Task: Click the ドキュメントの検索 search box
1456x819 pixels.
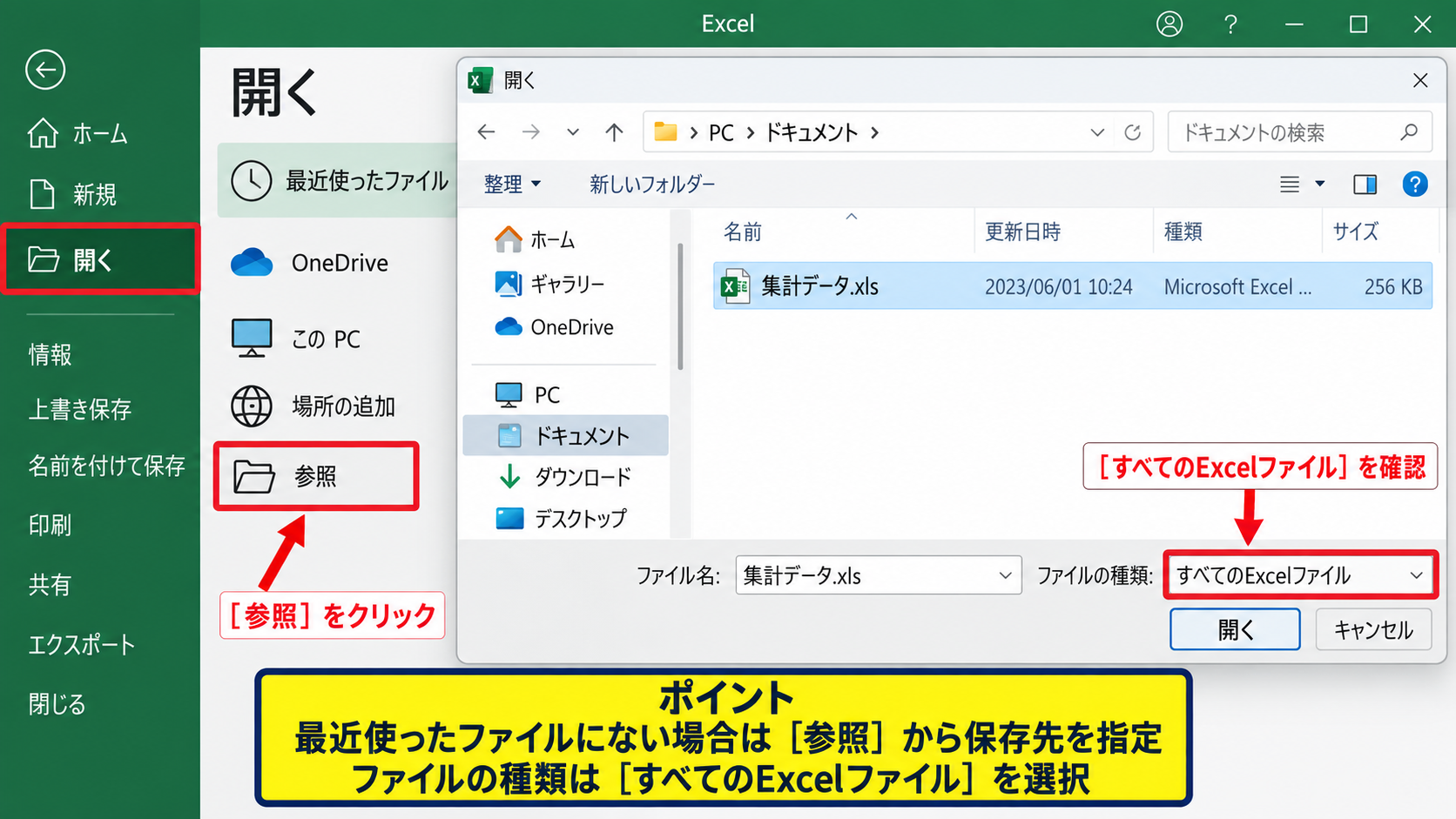Action: (x=1299, y=132)
